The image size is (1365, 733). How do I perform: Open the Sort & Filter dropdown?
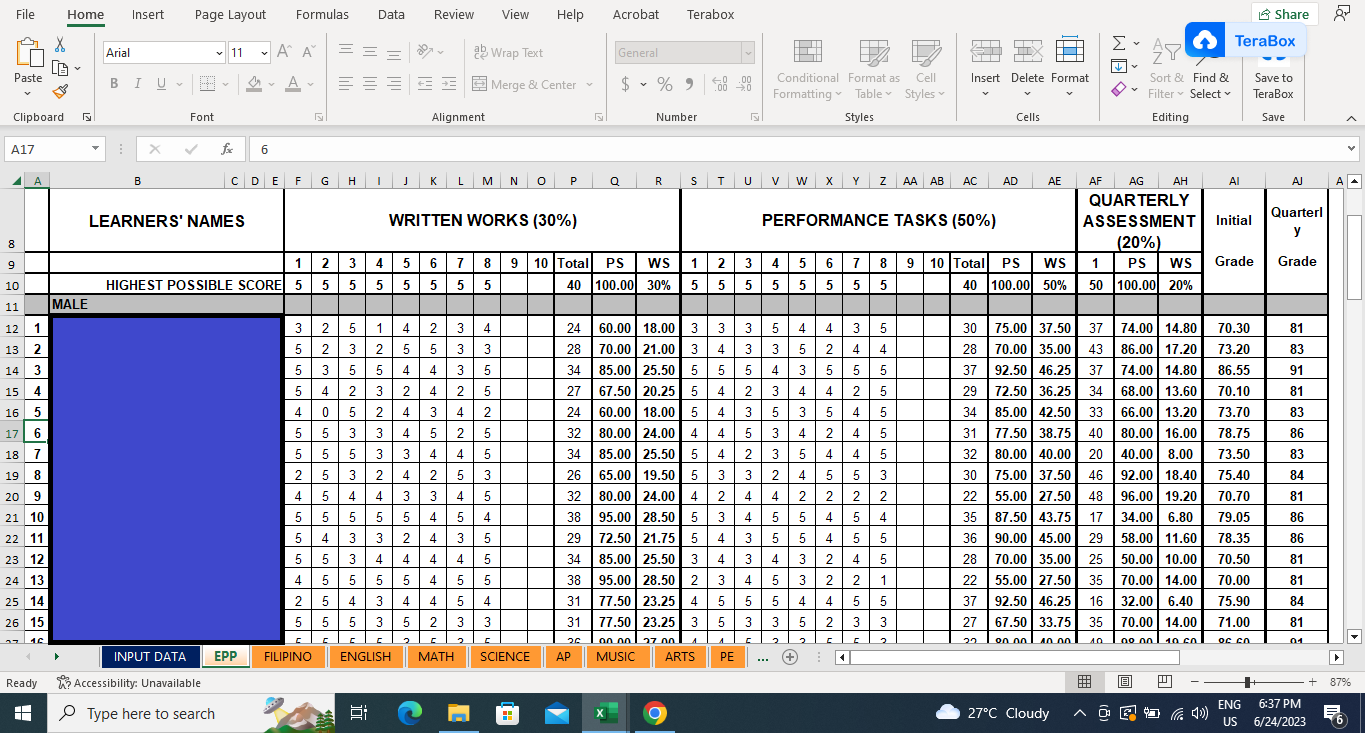pyautogui.click(x=1166, y=68)
